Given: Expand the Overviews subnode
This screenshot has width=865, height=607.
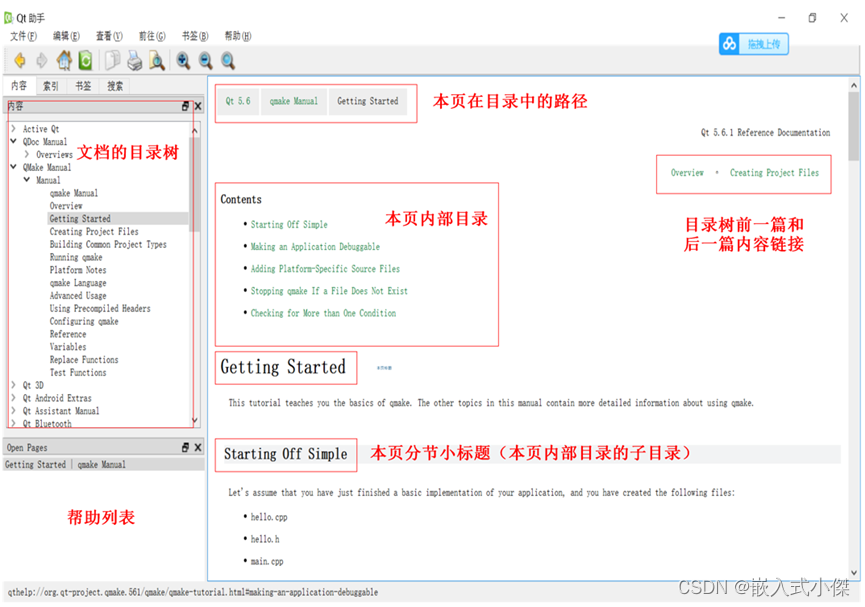Looking at the screenshot, I should [x=27, y=154].
